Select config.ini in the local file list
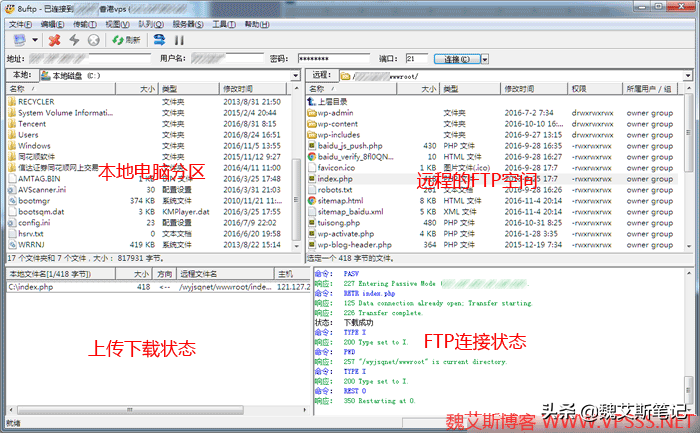The height and width of the screenshot is (433, 700). pos(34,222)
